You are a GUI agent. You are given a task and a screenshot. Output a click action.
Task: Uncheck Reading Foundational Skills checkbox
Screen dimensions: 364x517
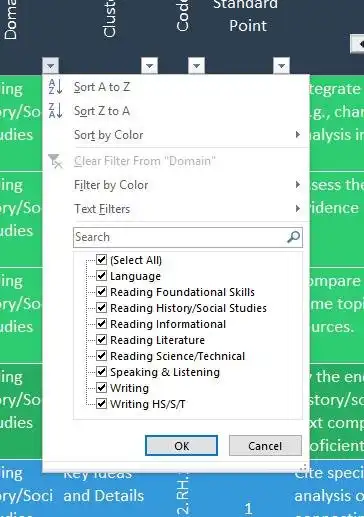click(x=101, y=292)
